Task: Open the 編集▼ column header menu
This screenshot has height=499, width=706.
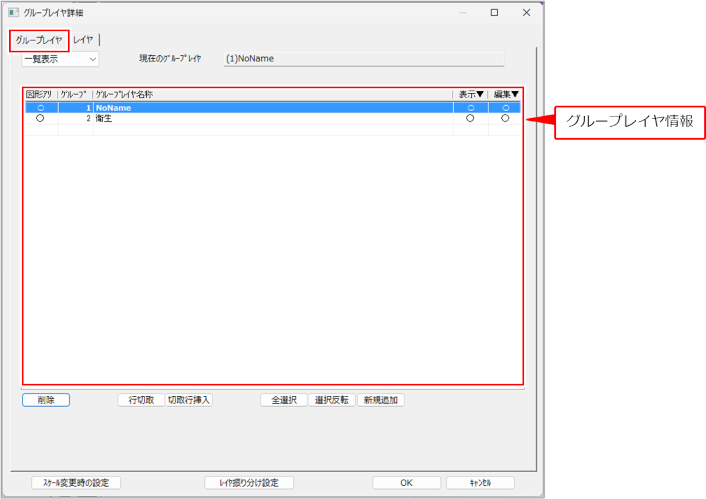Action: click(x=506, y=94)
